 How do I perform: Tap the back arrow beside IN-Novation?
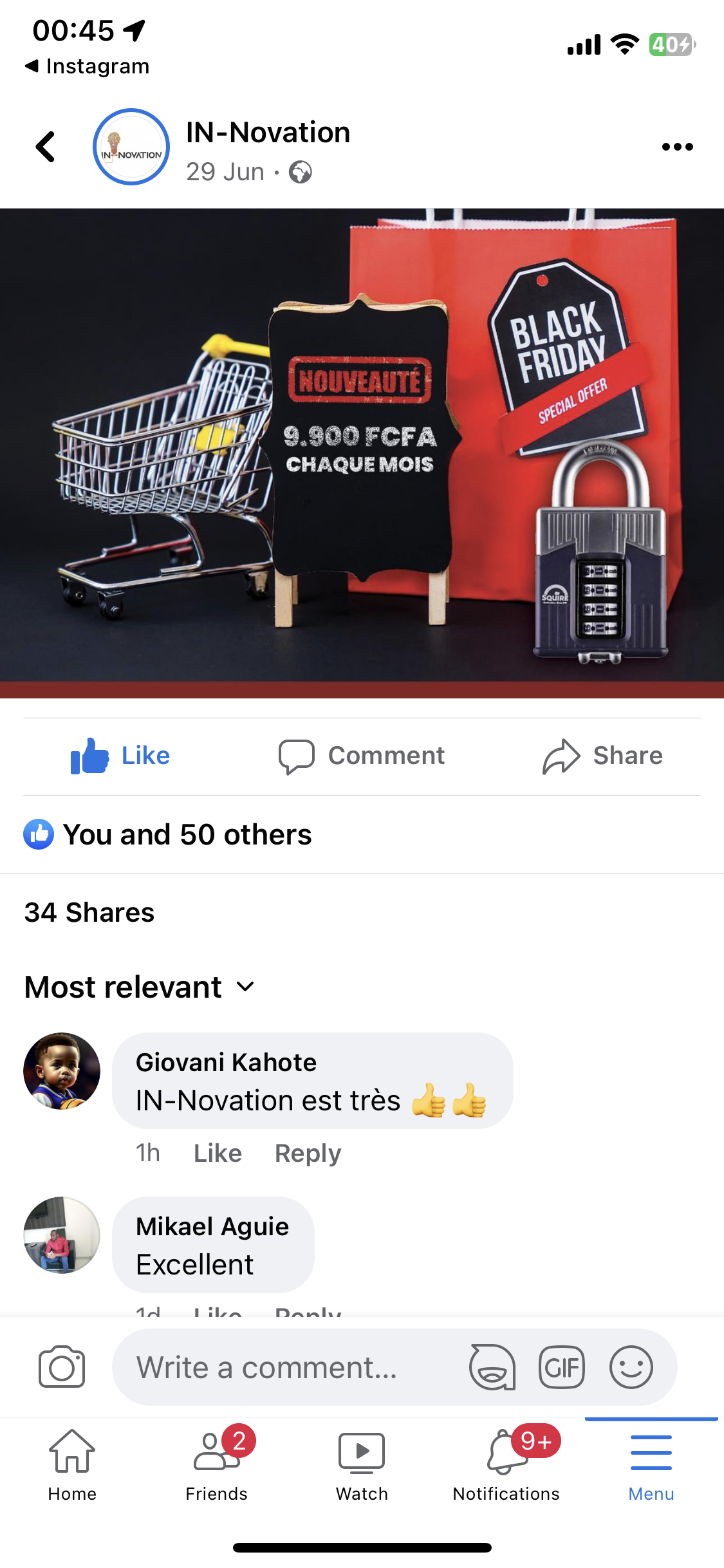click(x=45, y=147)
